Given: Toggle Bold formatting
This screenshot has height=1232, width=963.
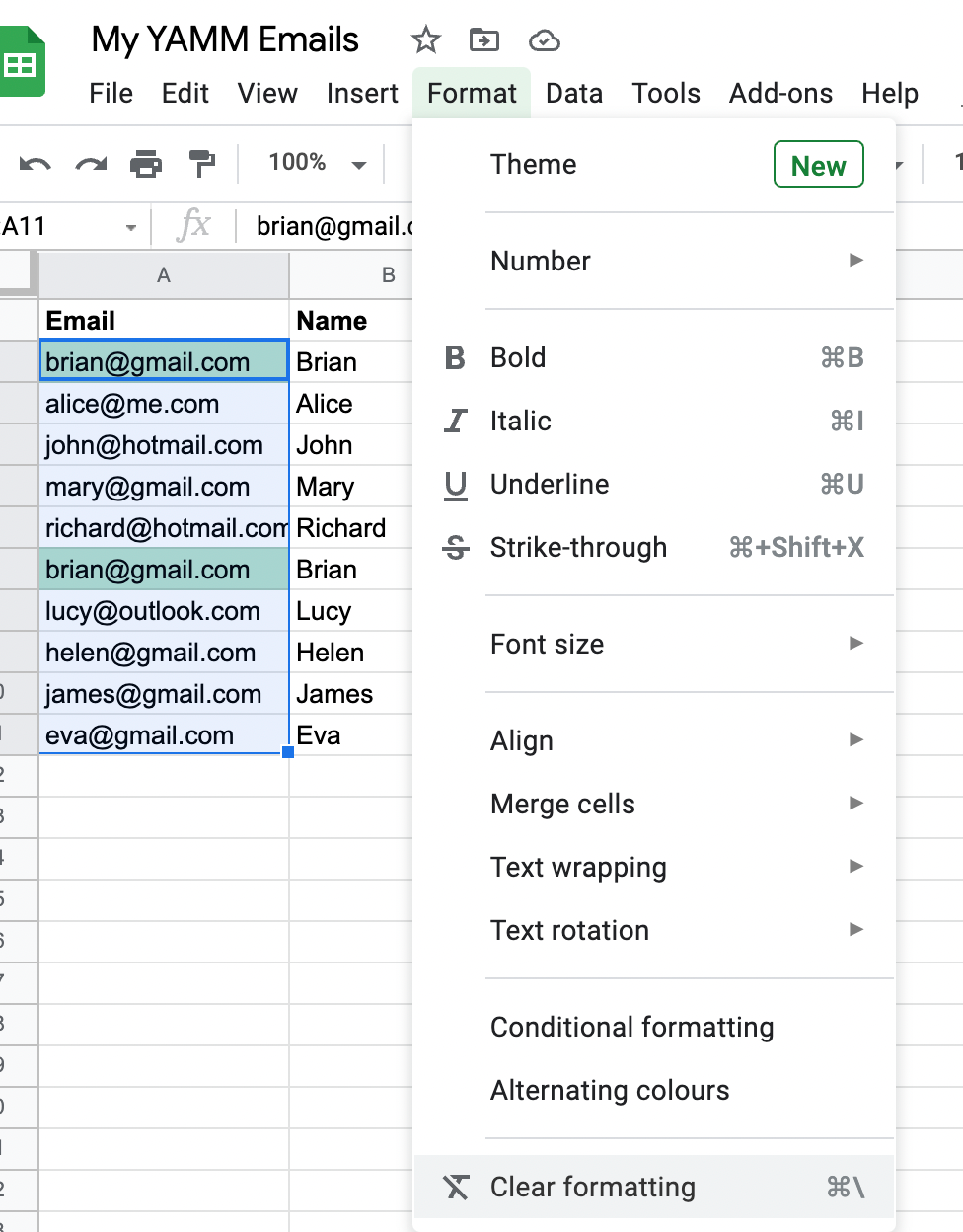Looking at the screenshot, I should point(519,357).
